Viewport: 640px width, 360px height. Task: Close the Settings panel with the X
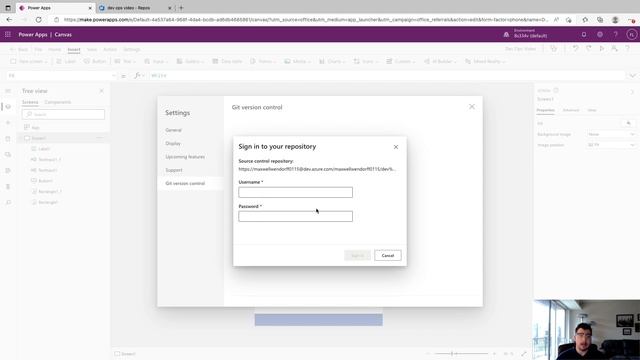point(472,107)
